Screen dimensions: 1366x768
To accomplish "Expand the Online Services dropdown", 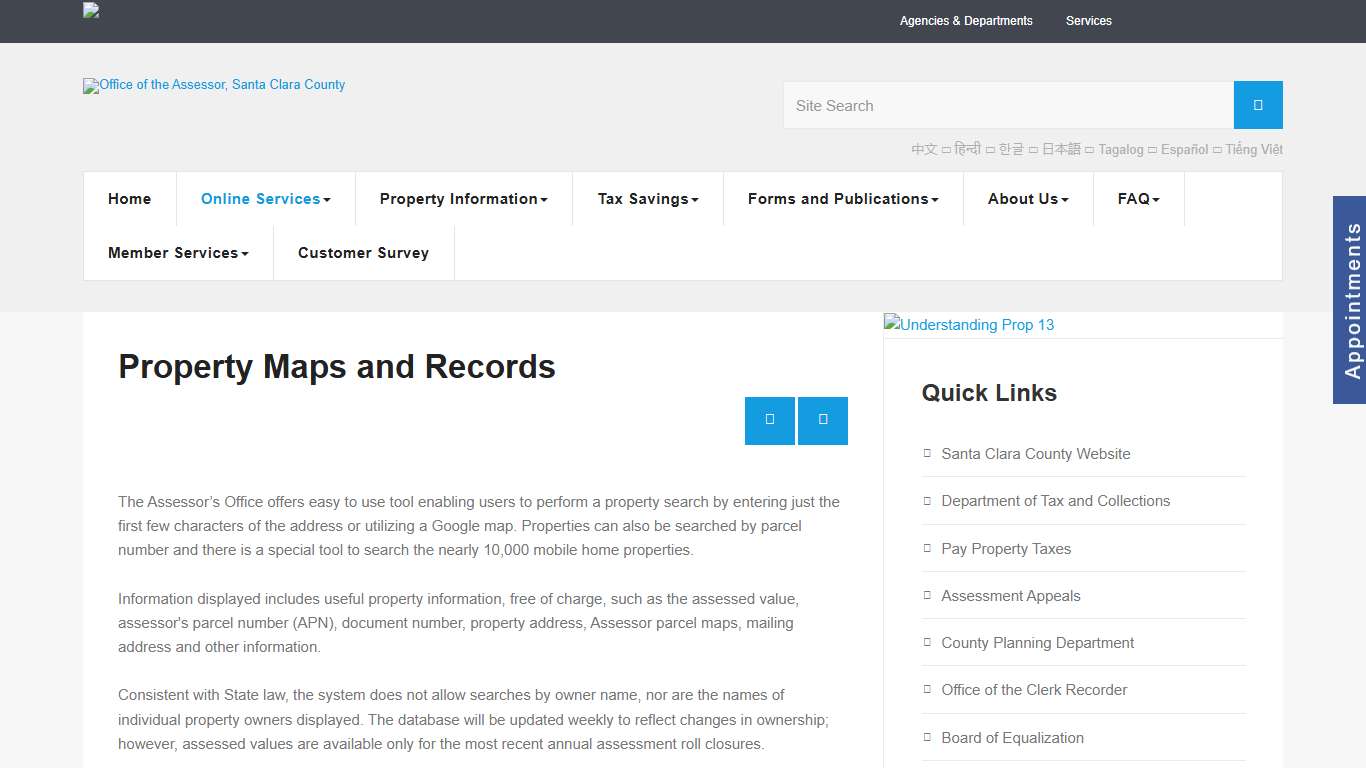I will 265,199.
